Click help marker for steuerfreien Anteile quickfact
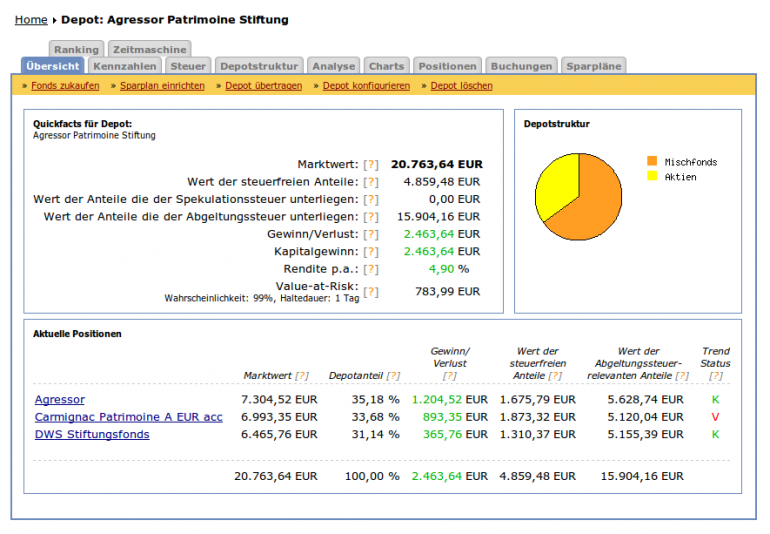Viewport: 770px width, 534px height. coord(371,182)
